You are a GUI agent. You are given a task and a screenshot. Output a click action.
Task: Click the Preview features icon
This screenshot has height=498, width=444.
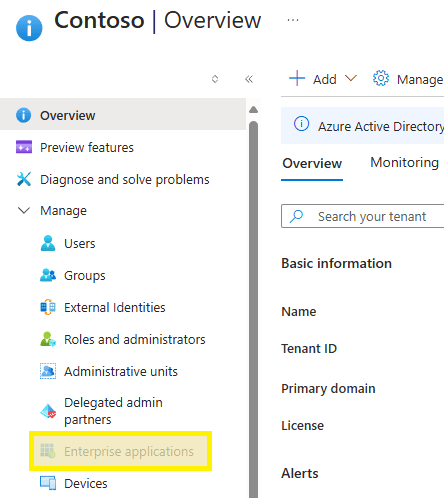(24, 147)
